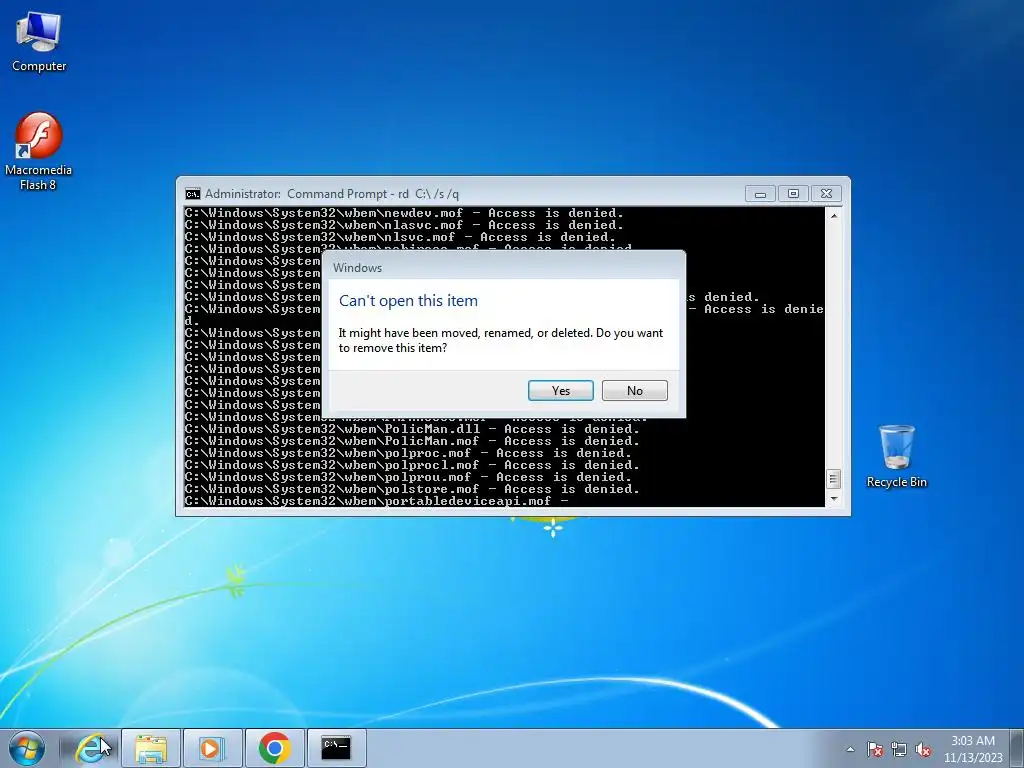Viewport: 1024px width, 768px height.
Task: Click the console scrollbar up arrow
Action: coord(834,215)
